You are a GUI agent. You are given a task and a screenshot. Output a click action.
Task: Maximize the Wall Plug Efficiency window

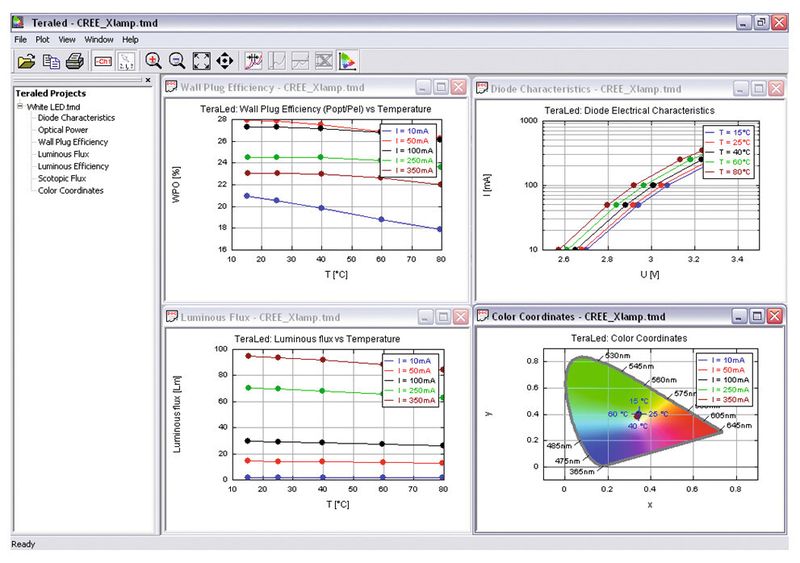tap(441, 87)
